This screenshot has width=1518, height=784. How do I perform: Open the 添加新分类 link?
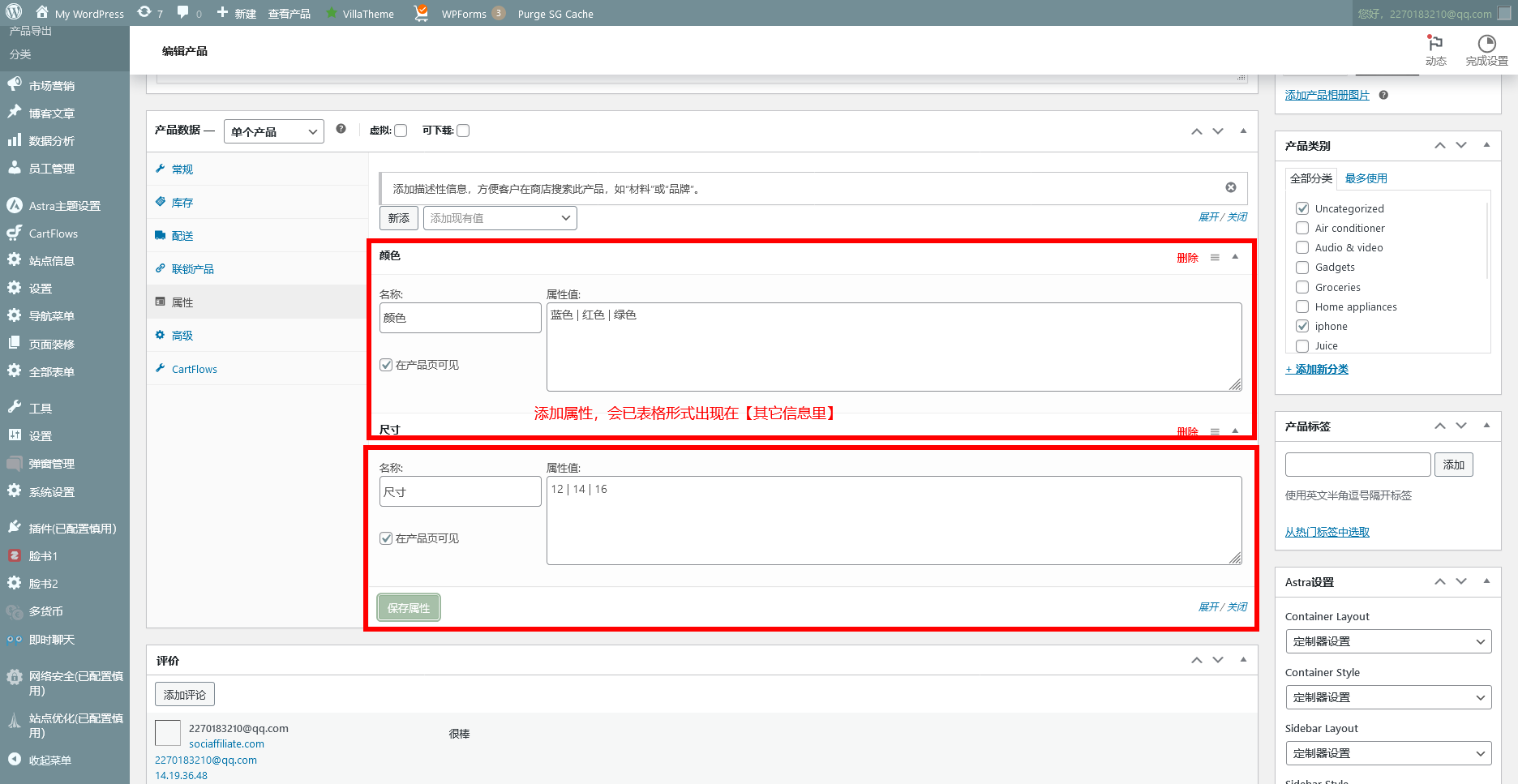click(1317, 370)
